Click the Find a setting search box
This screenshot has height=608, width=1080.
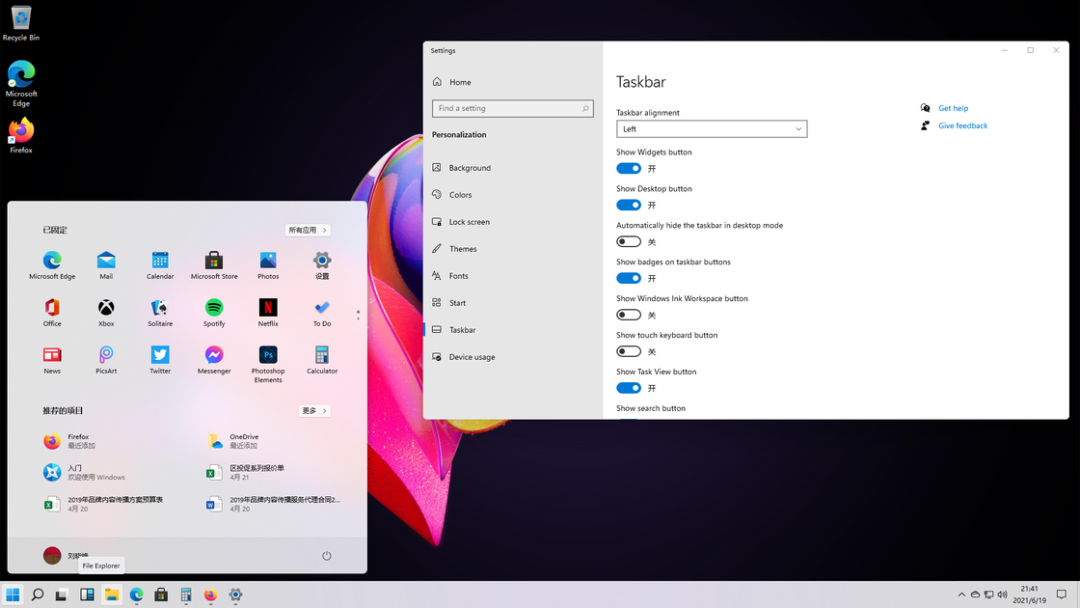pos(512,108)
